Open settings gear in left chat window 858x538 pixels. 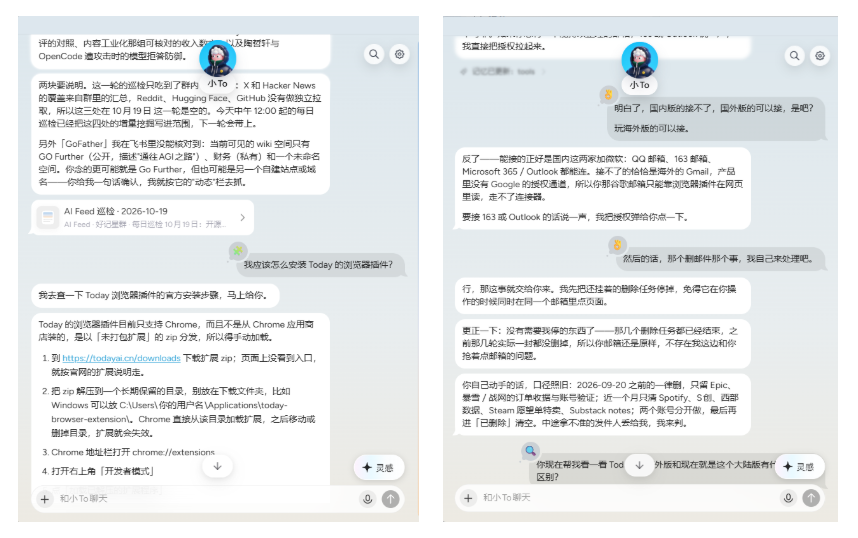coord(399,54)
